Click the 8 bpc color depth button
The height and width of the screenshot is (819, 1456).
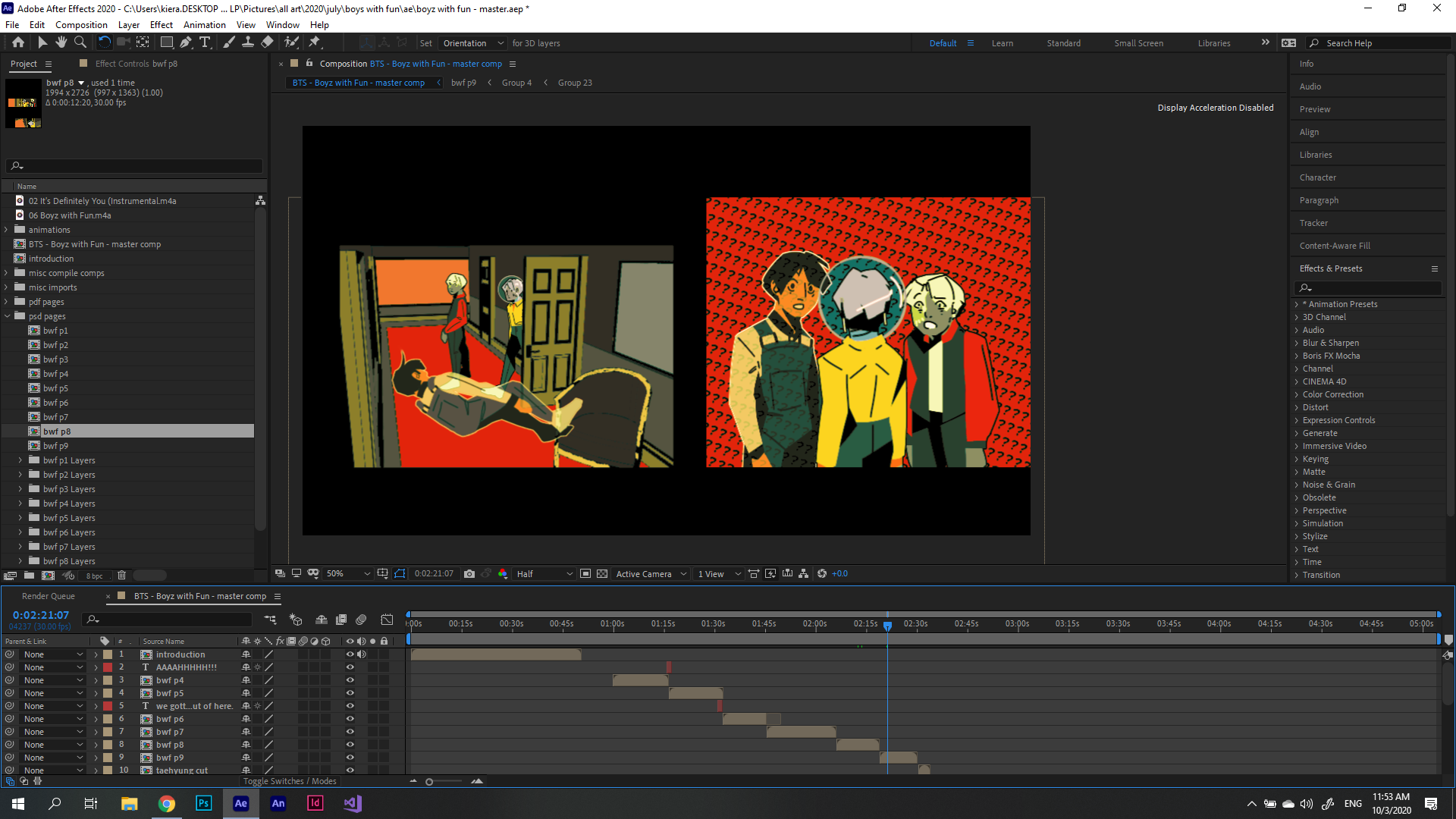[94, 576]
